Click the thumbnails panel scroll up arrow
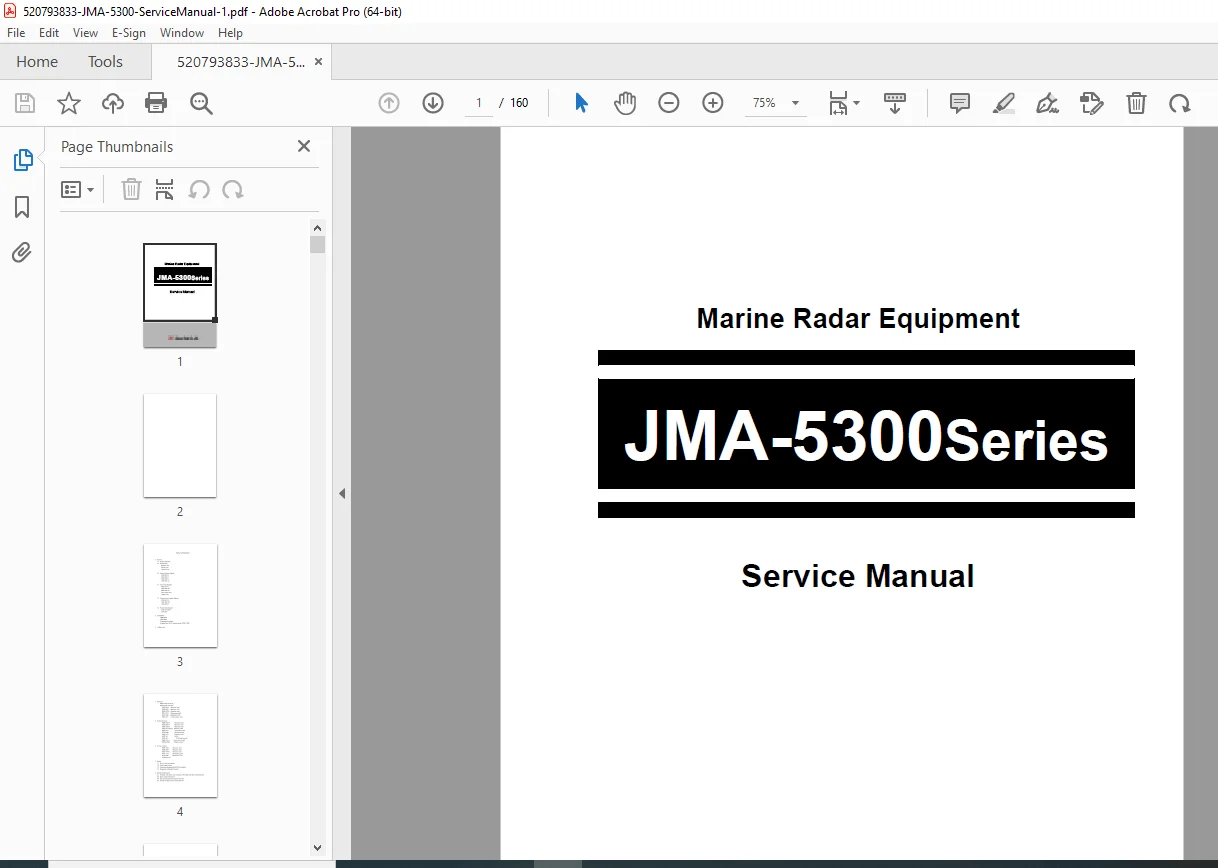Screen dimensions: 1218x868 pyautogui.click(x=318, y=227)
